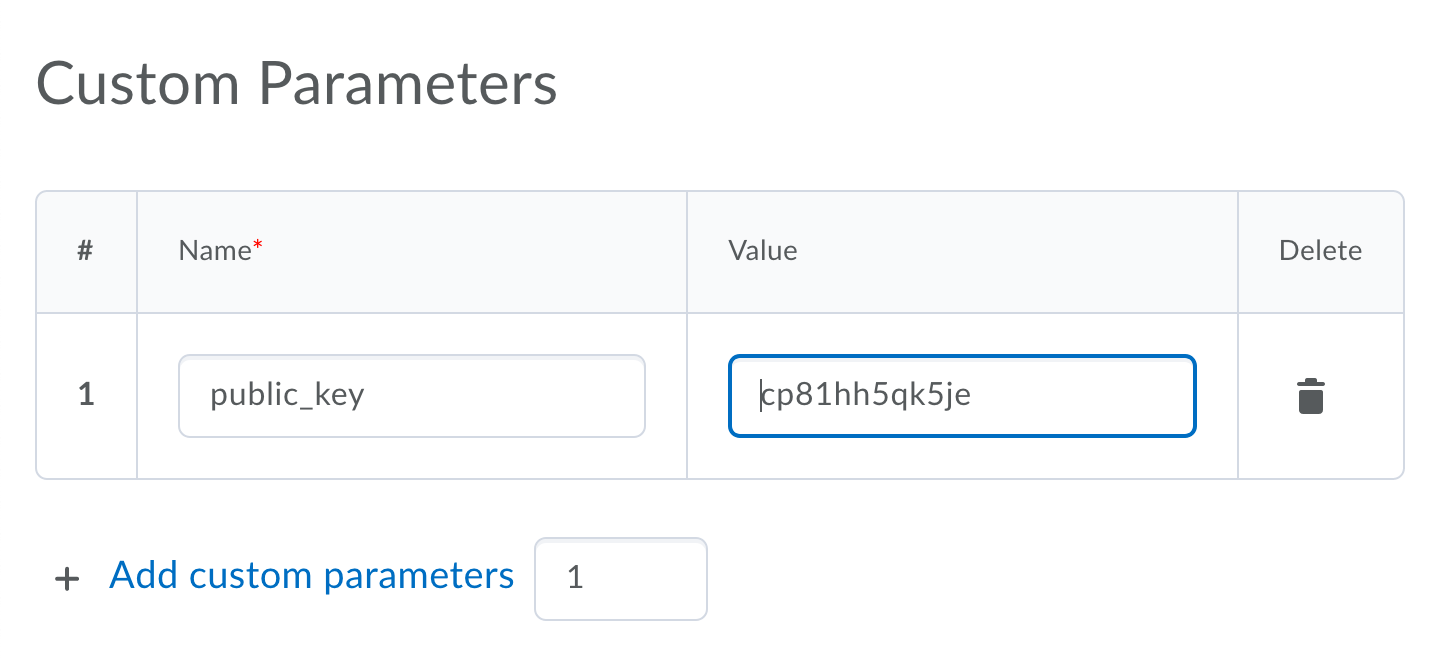1438x660 pixels.
Task: Click the Delete column header label
Action: 1320,250
